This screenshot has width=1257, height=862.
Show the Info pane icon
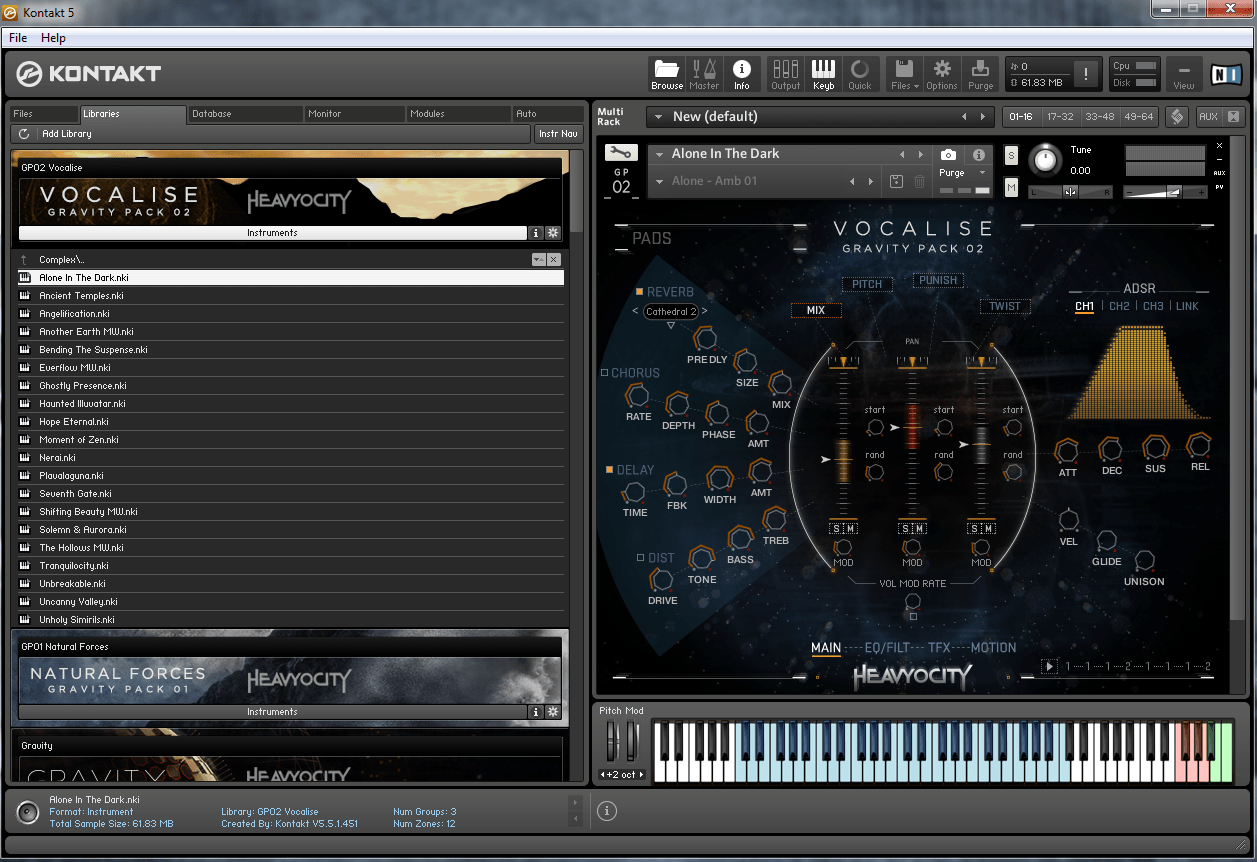[x=741, y=74]
